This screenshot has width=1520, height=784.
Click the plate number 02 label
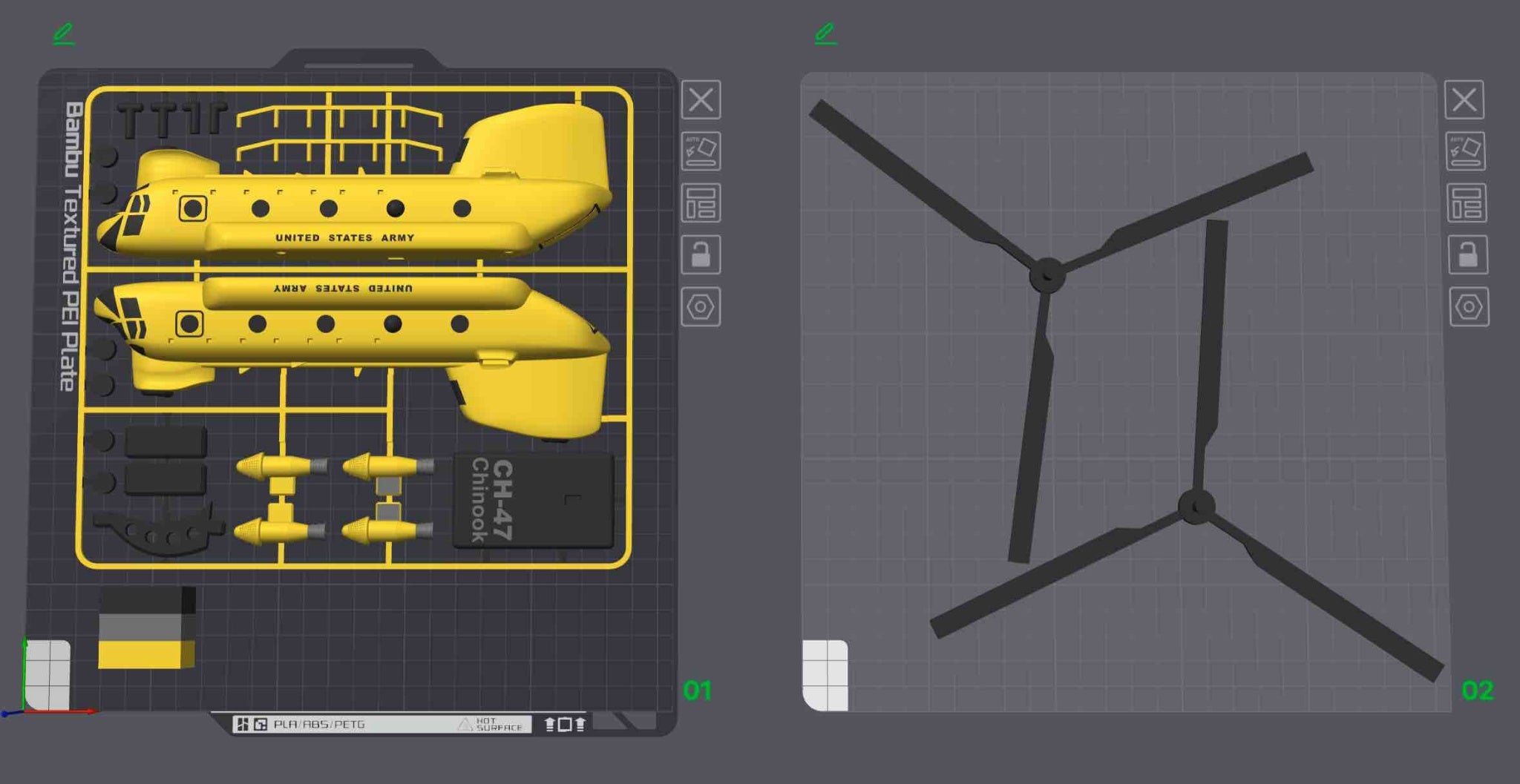tap(1477, 691)
